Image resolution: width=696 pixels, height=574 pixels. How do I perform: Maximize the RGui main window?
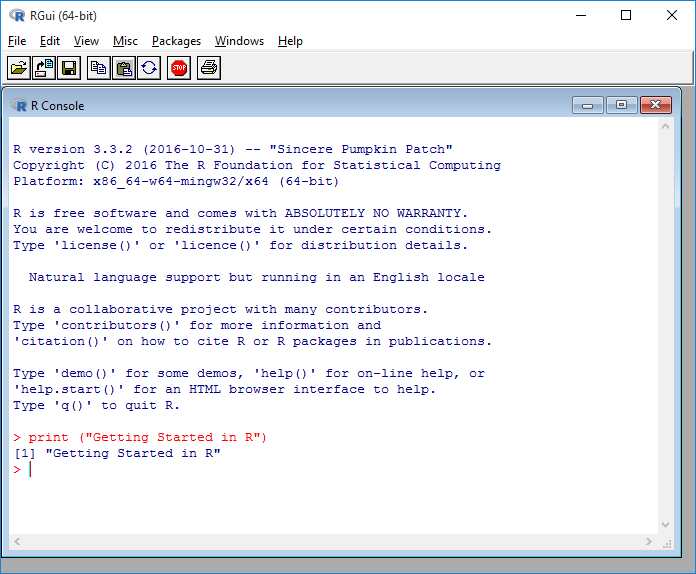pos(626,16)
